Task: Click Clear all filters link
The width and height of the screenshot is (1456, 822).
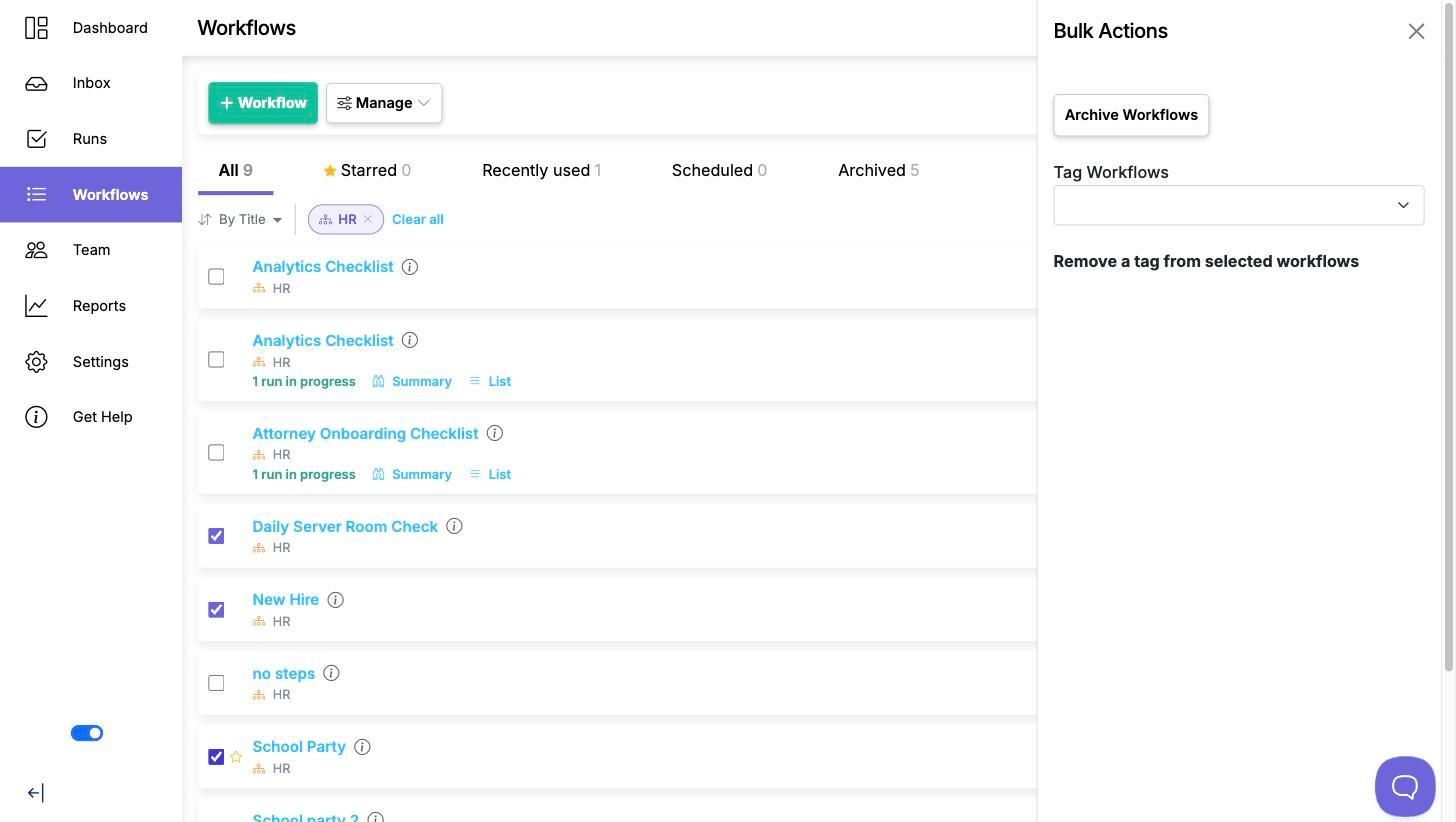Action: click(x=417, y=219)
